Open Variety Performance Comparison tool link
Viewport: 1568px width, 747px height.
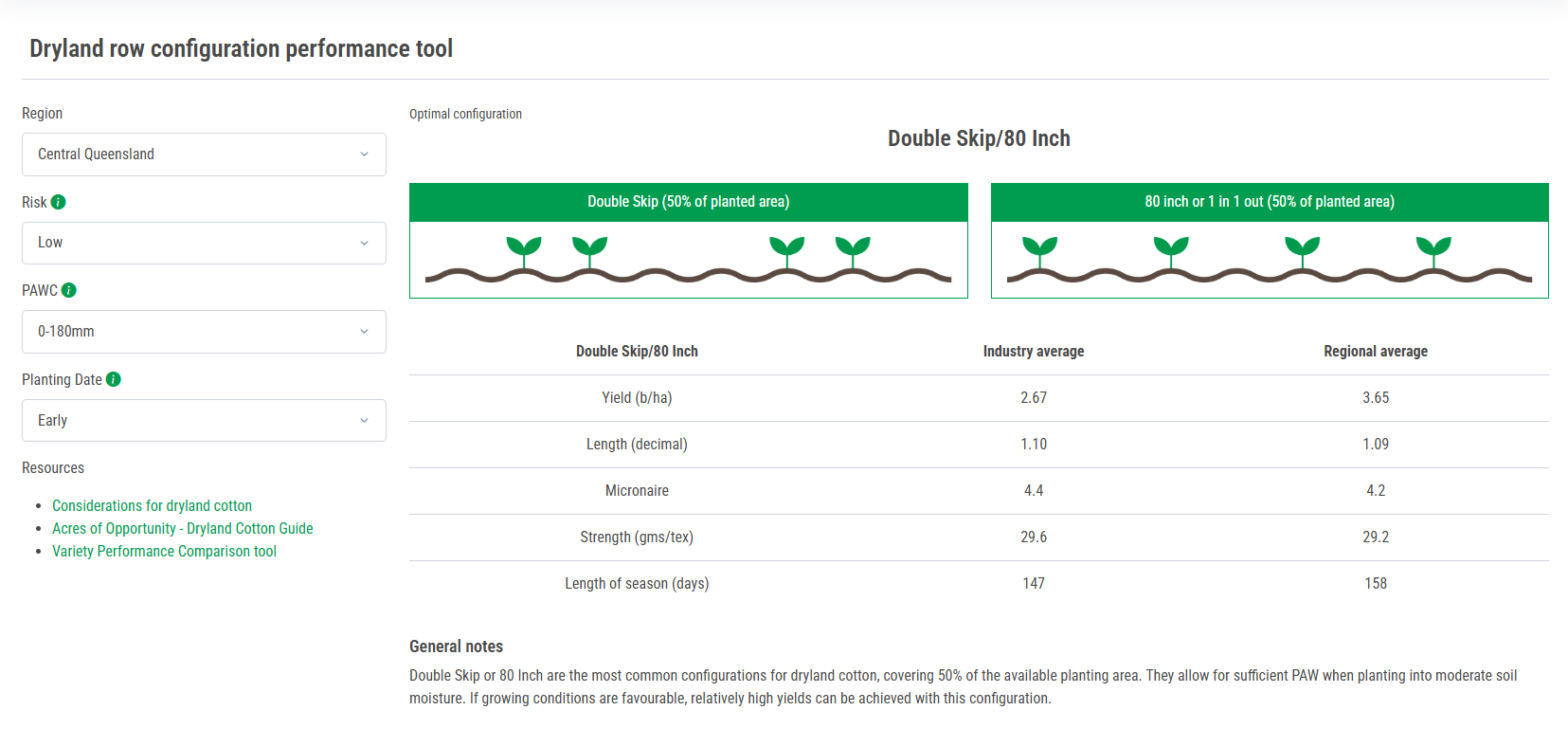tap(164, 551)
